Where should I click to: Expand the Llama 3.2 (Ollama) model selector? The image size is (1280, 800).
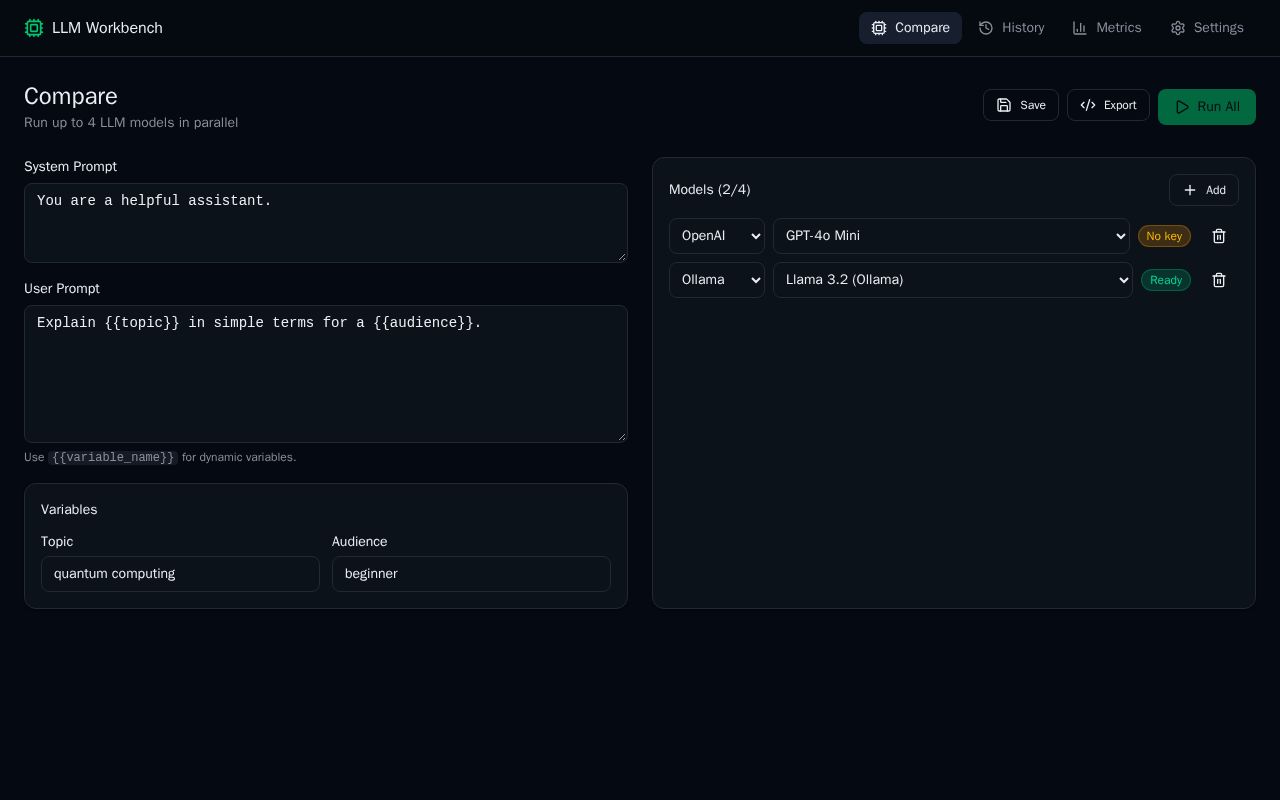[x=953, y=280]
